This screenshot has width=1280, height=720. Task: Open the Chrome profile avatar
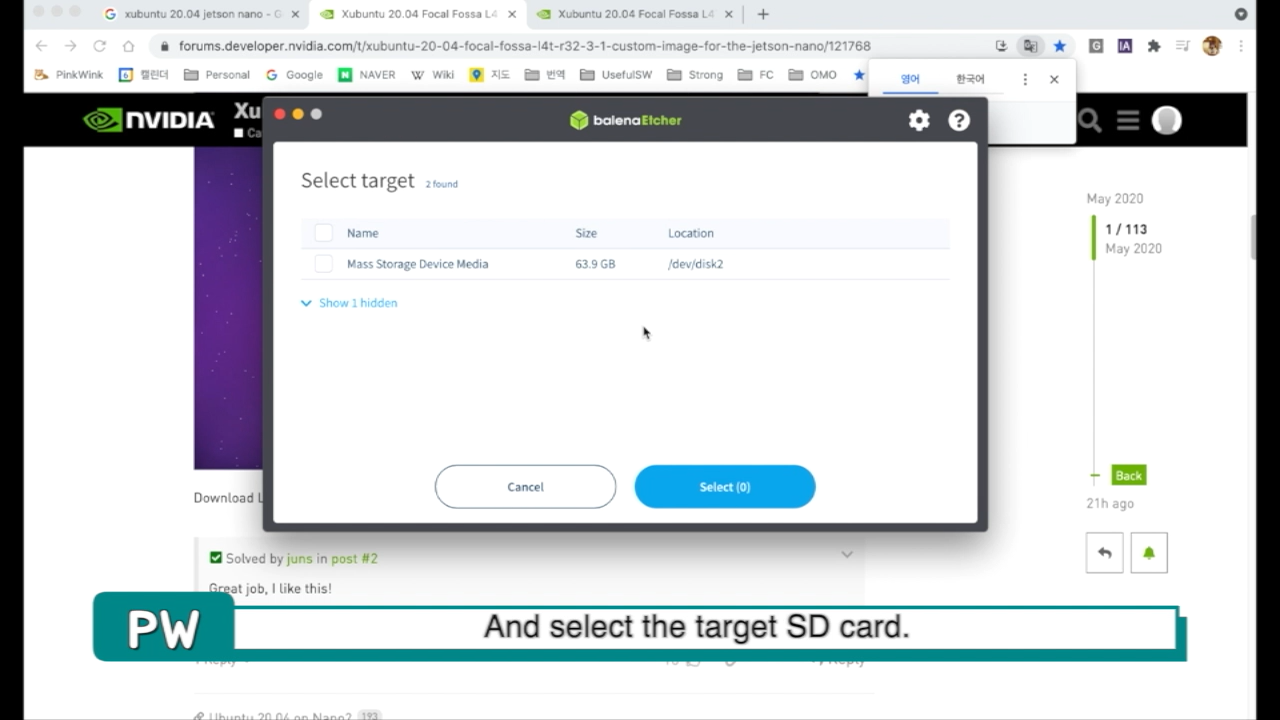click(x=1212, y=46)
